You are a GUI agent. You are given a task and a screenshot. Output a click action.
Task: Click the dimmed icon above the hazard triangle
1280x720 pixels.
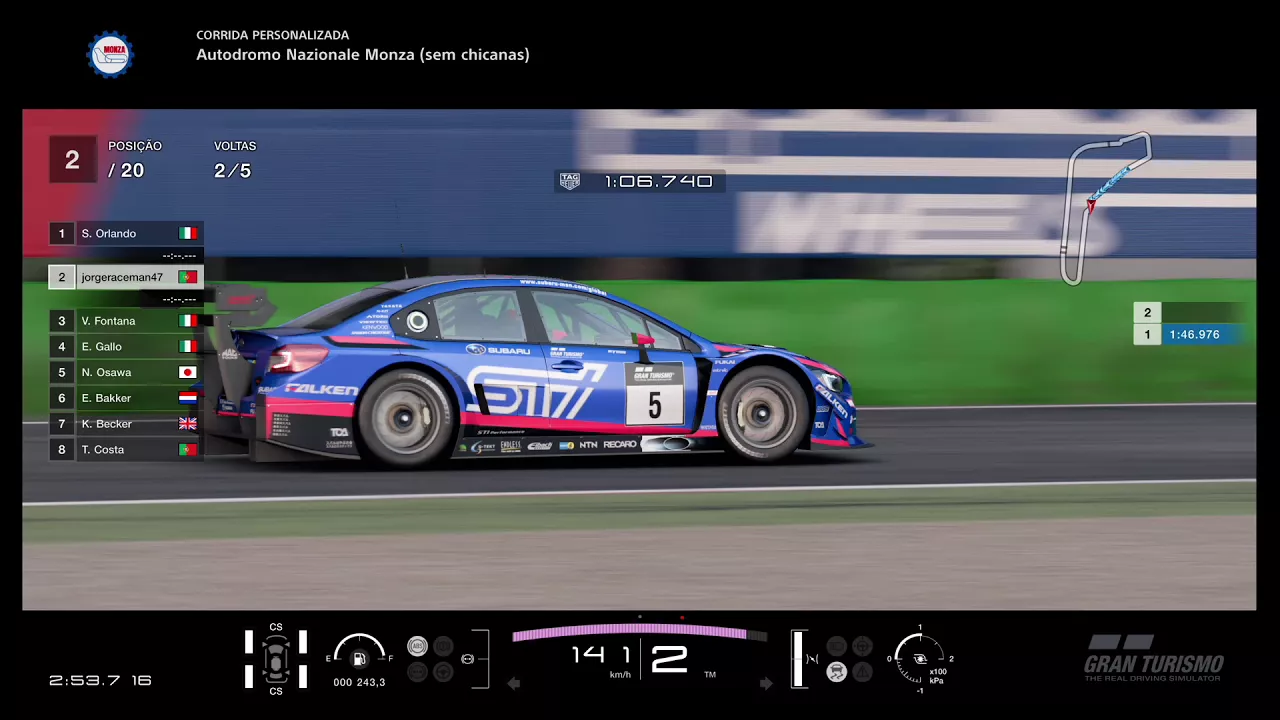pyautogui.click(x=862, y=646)
